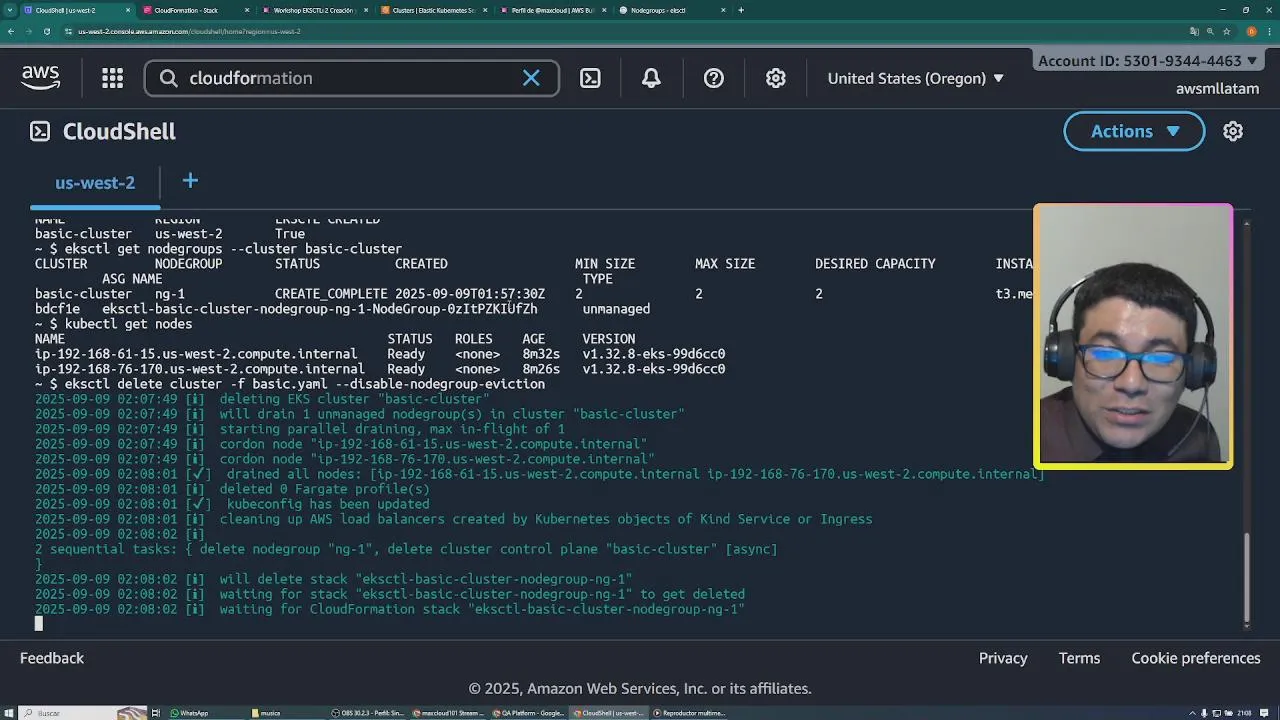Open the notifications bell
1280x720 pixels.
(651, 78)
